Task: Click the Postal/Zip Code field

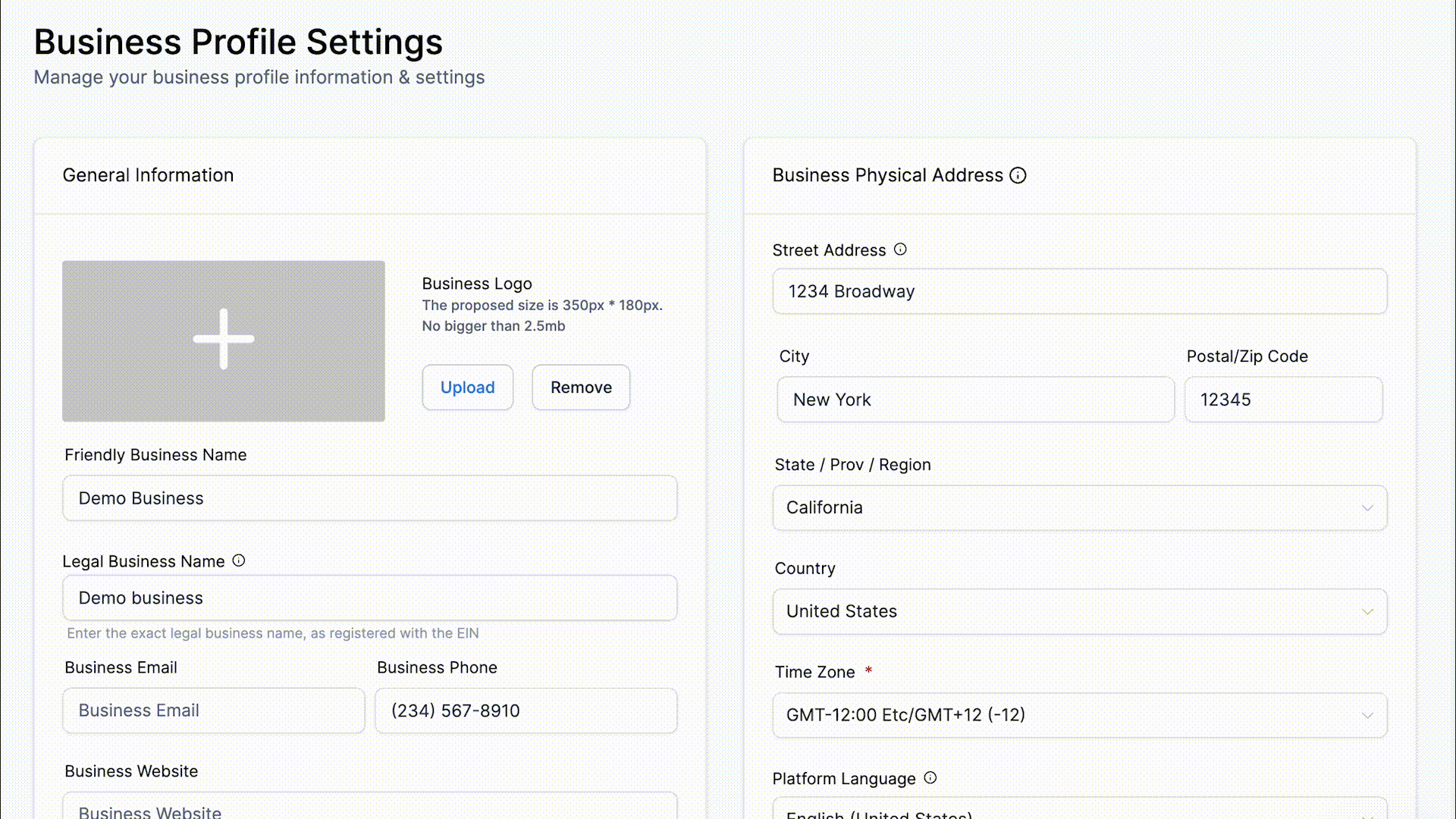Action: [1283, 400]
